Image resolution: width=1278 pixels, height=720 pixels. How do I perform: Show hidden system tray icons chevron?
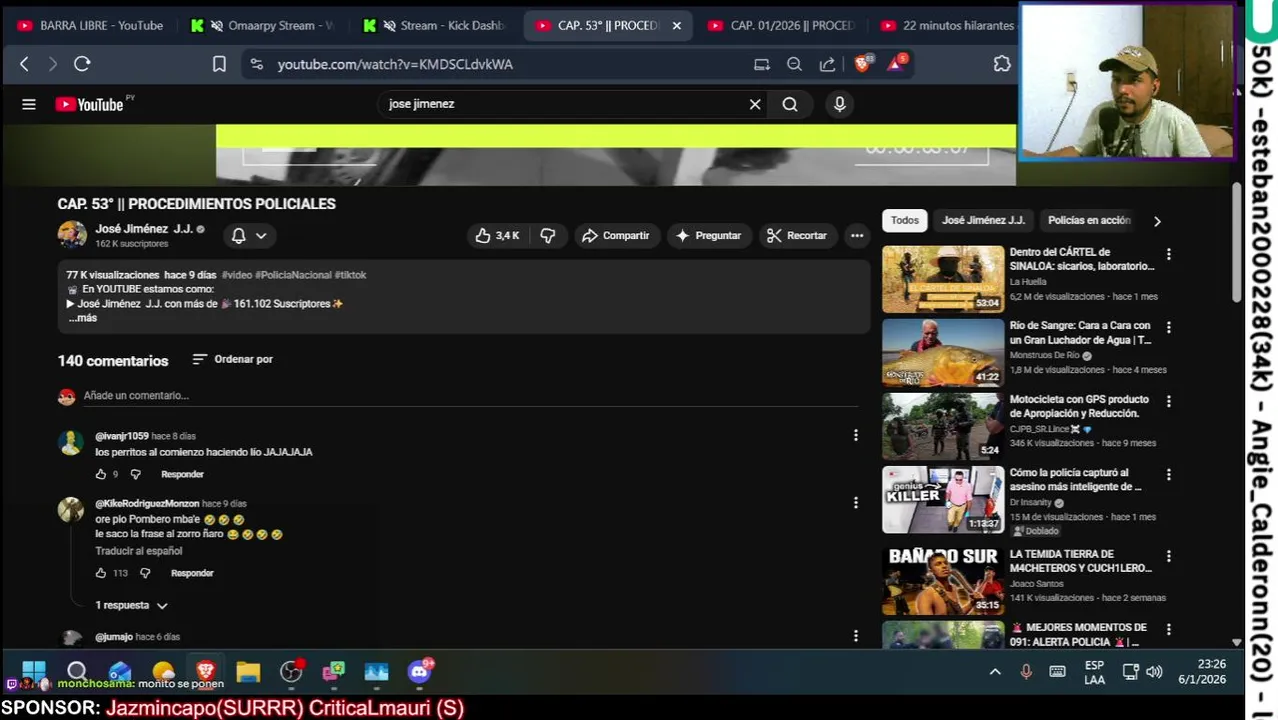pyautogui.click(x=995, y=672)
